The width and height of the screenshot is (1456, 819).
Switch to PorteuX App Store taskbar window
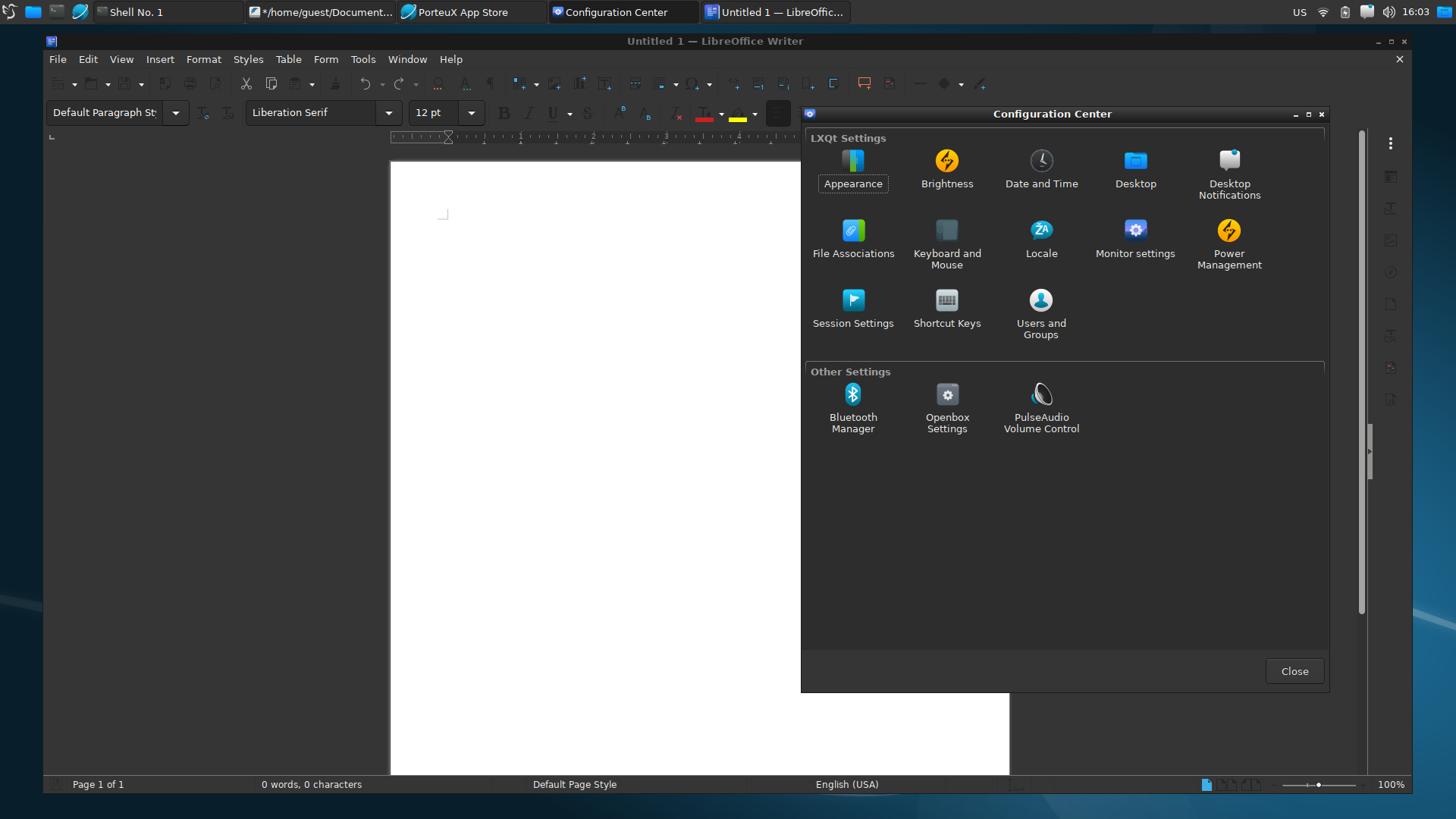pos(472,12)
